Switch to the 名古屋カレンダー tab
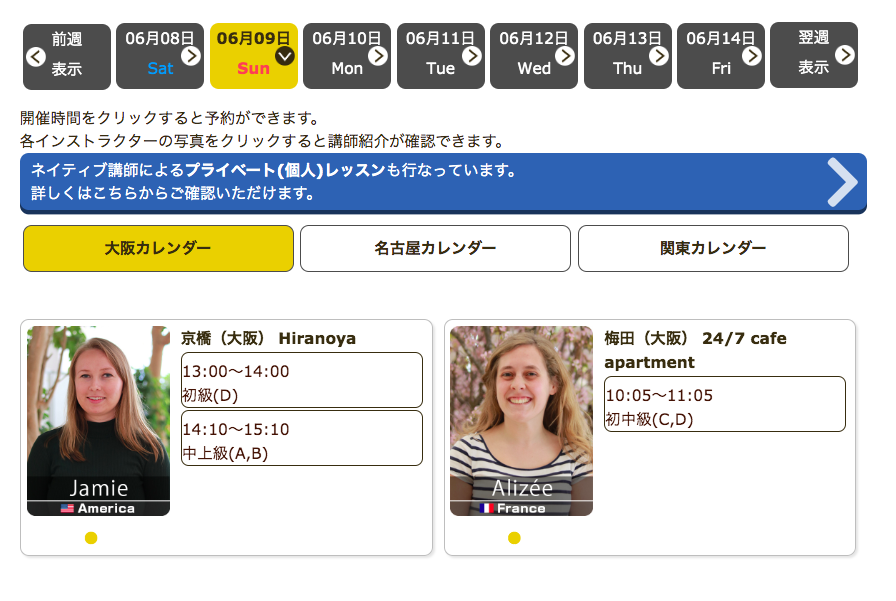 tap(435, 248)
